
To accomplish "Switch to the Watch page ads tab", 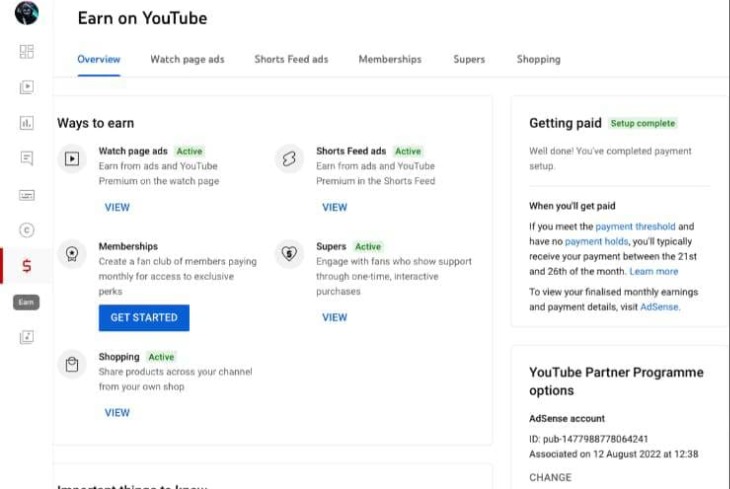I will coord(187,59).
